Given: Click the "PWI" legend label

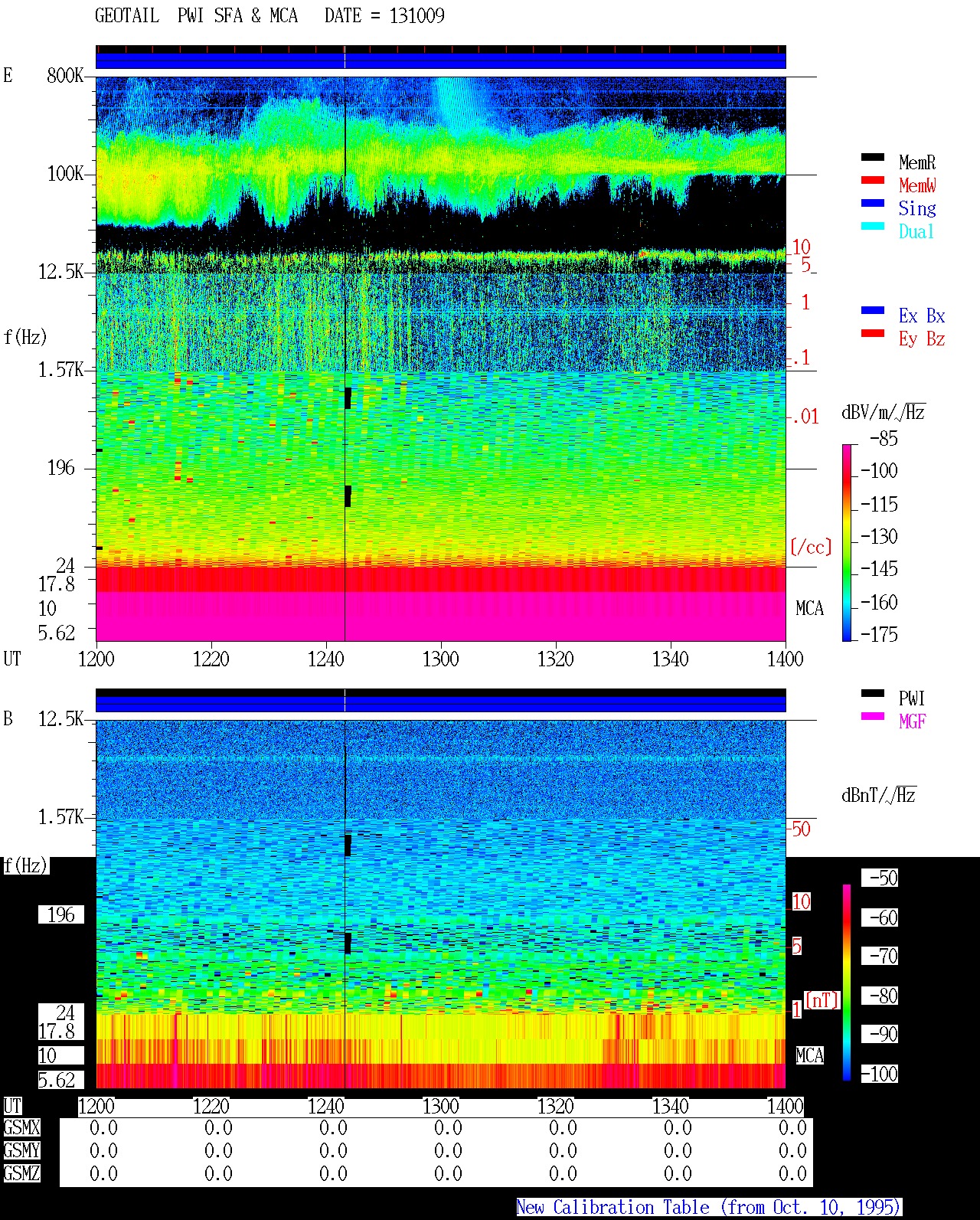Looking at the screenshot, I should pyautogui.click(x=912, y=698).
